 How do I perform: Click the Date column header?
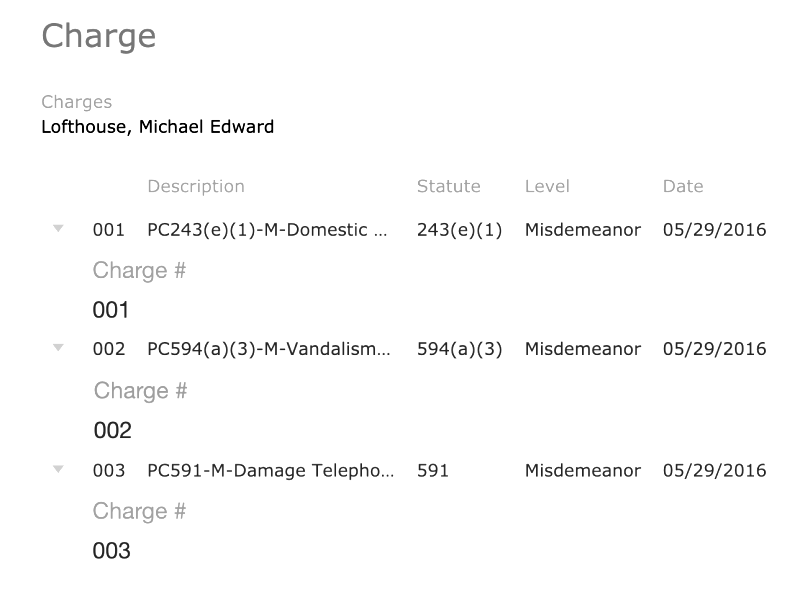point(683,186)
